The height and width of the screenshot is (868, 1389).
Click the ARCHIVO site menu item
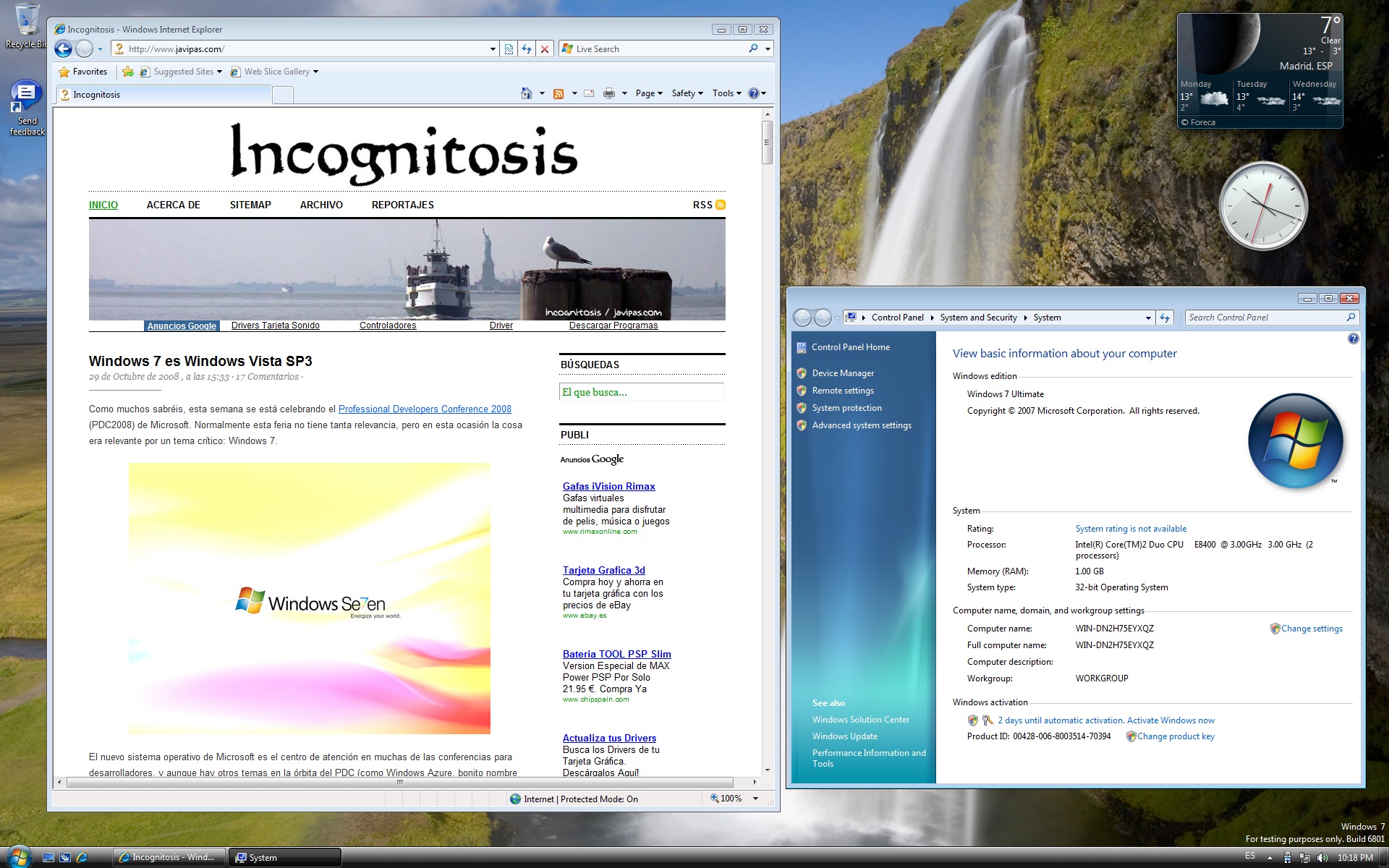pos(321,205)
